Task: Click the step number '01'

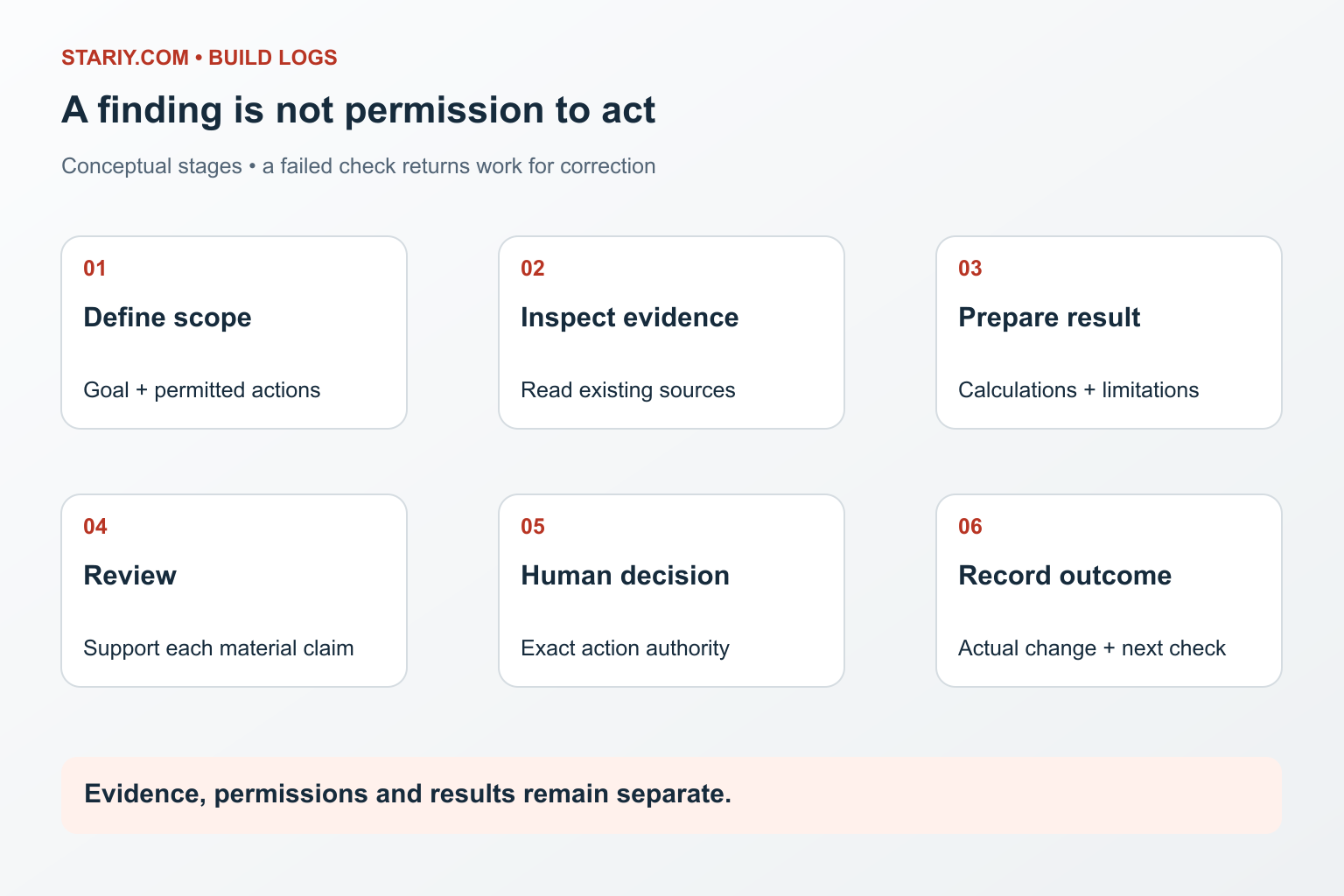Action: 94,269
